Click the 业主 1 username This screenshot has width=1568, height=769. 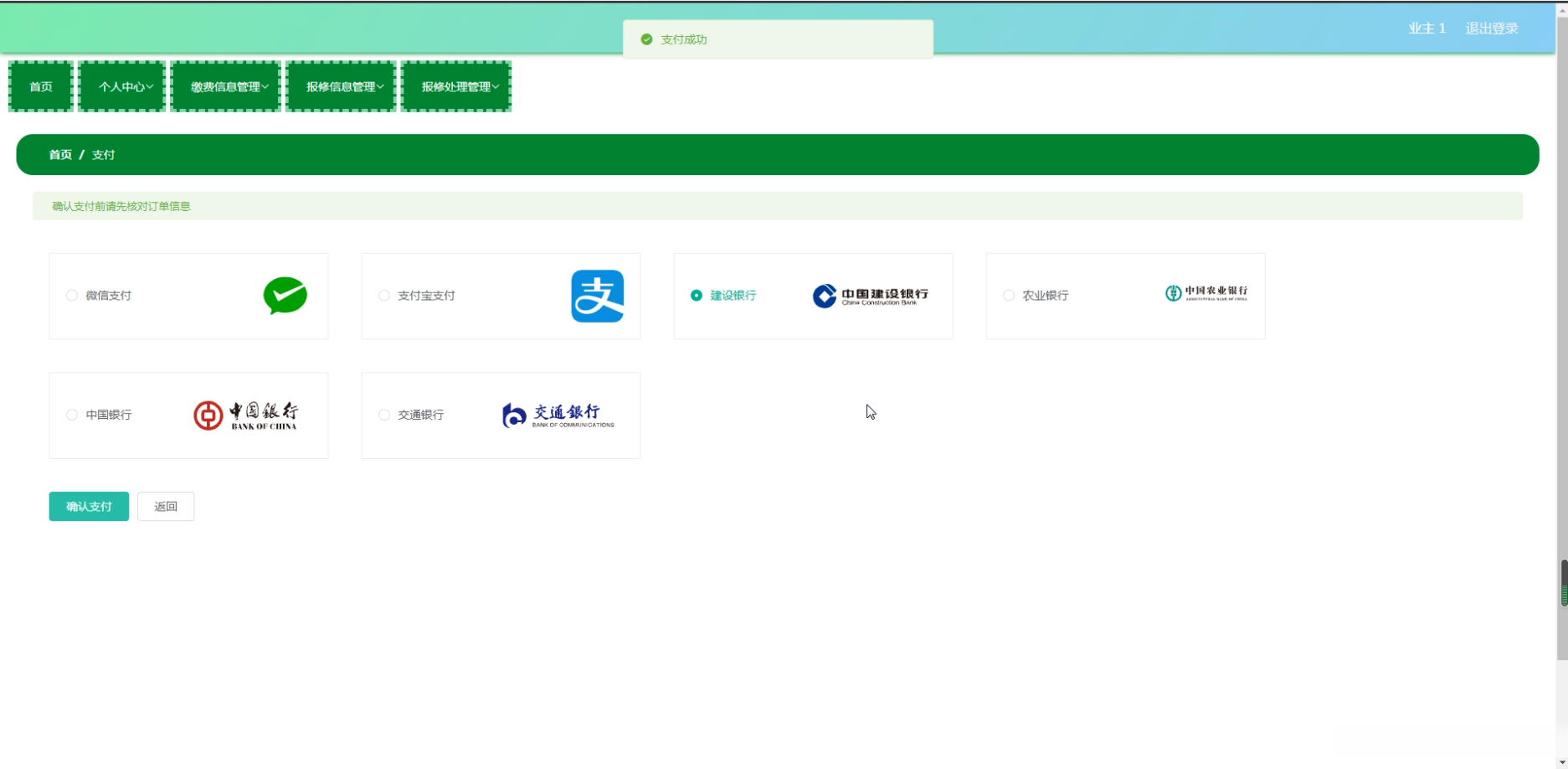click(1427, 28)
